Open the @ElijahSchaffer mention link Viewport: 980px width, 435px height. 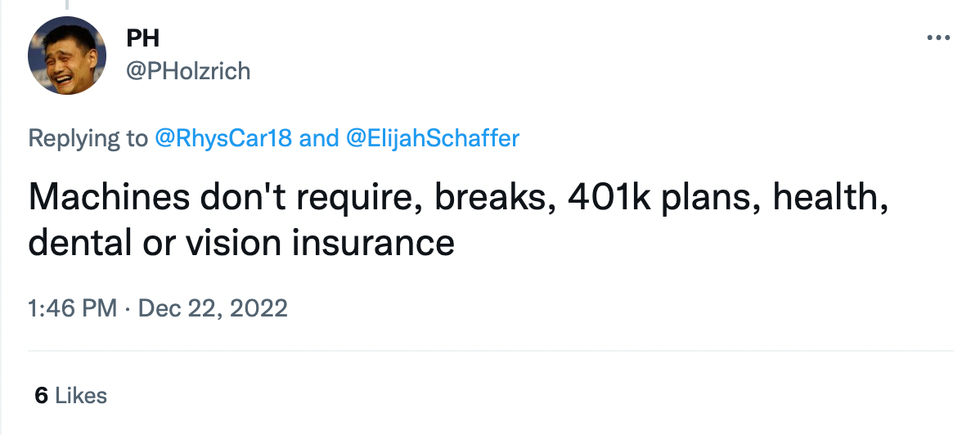click(432, 138)
